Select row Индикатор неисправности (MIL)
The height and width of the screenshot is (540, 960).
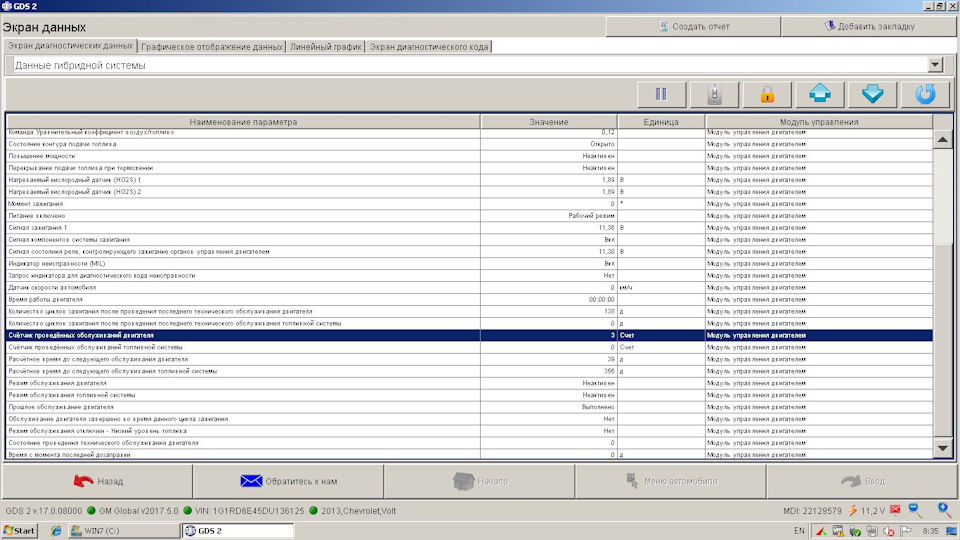click(470, 263)
